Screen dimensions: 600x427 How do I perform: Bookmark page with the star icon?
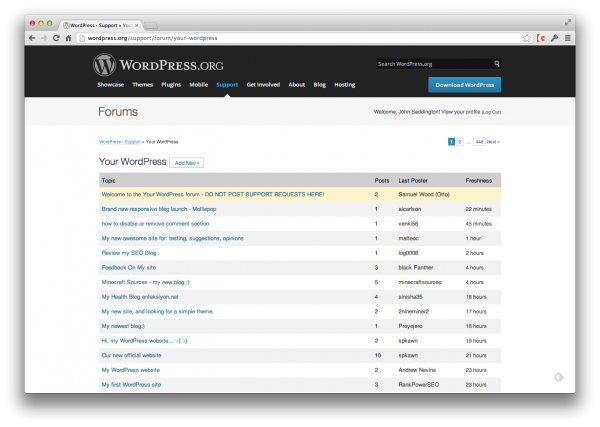pyautogui.click(x=527, y=38)
